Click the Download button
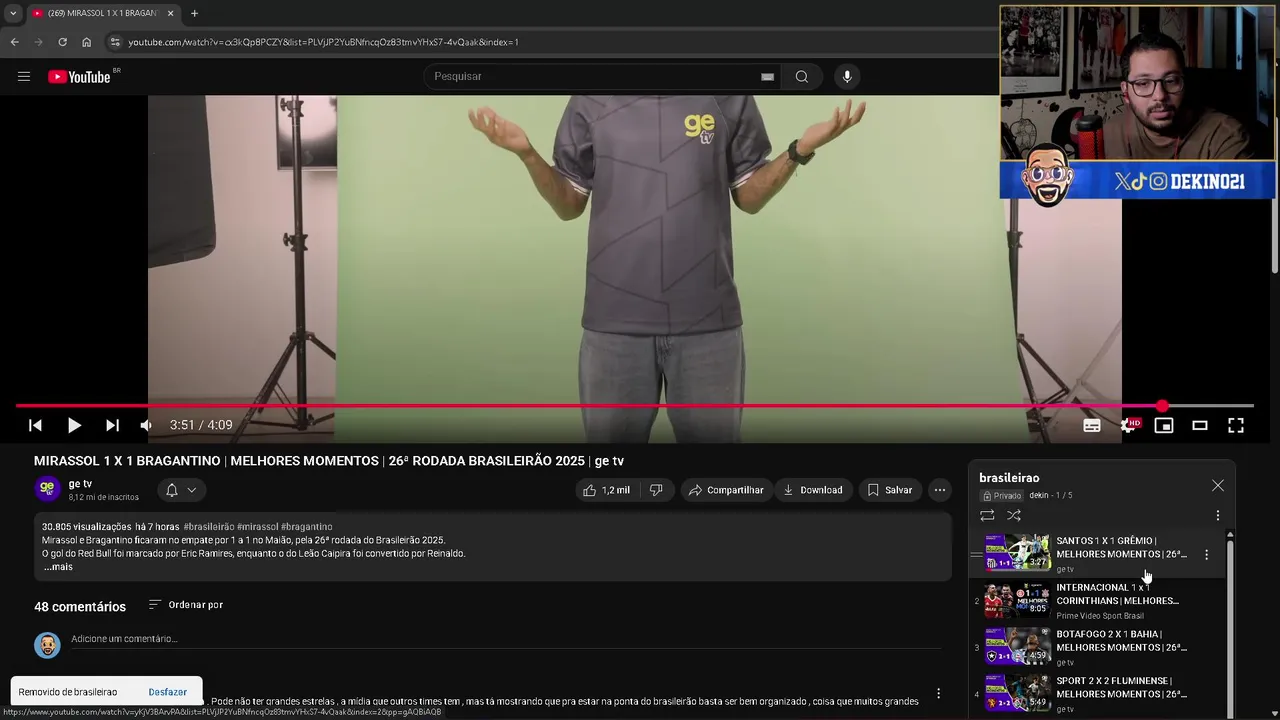Viewport: 1280px width, 720px height. pos(812,490)
